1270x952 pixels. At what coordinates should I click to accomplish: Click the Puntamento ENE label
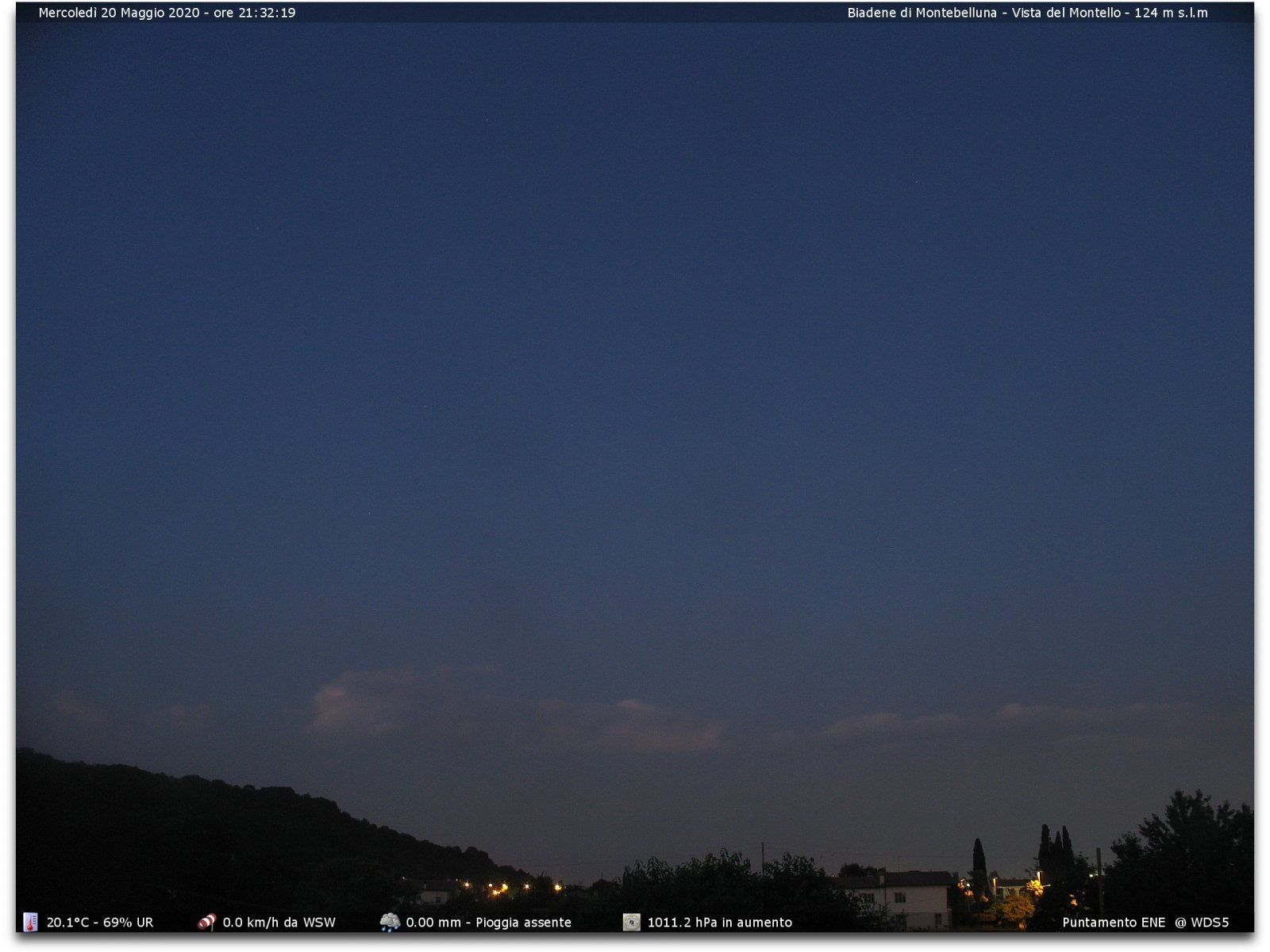click(x=1113, y=923)
